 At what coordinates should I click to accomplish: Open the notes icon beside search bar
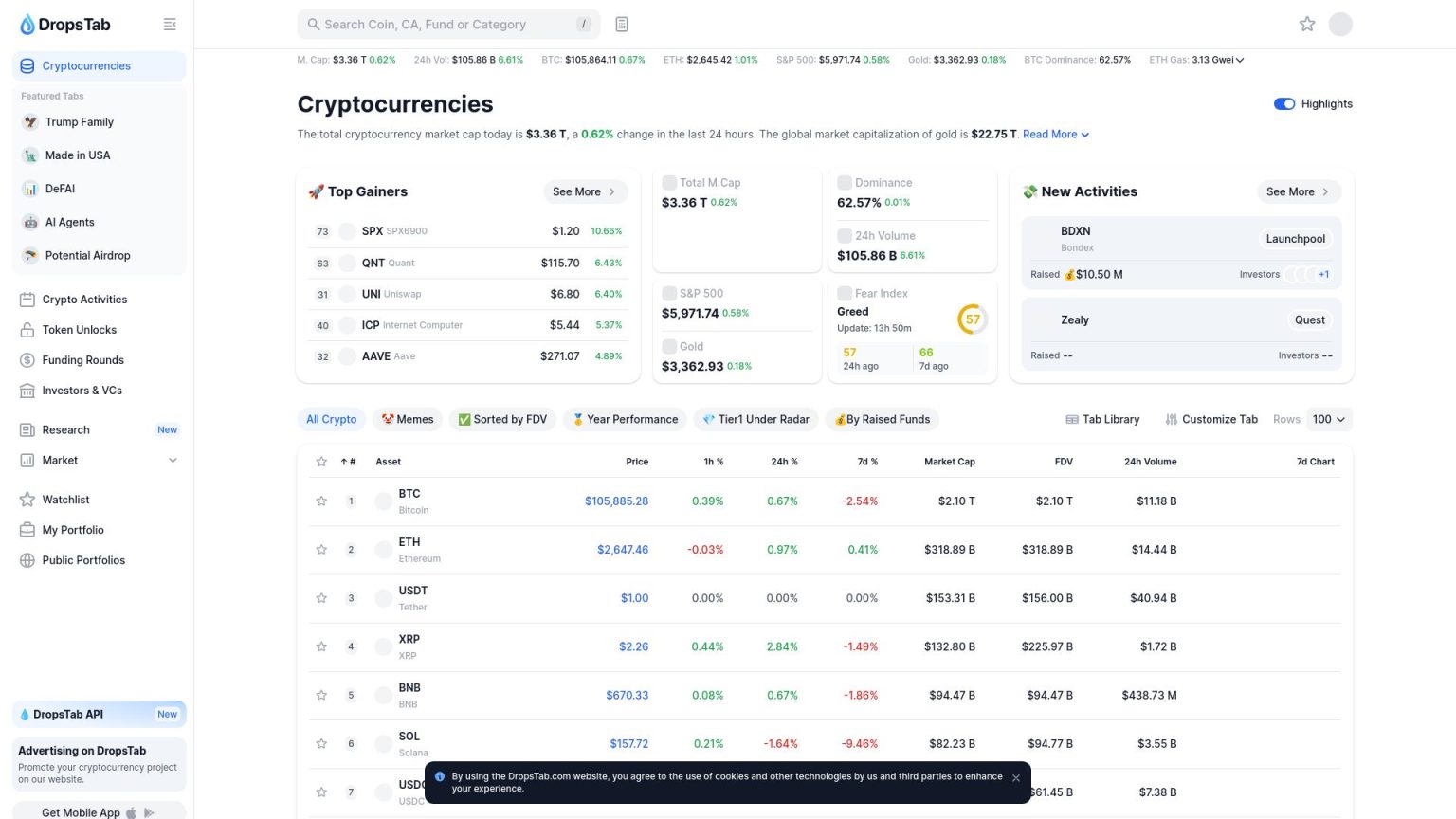pyautogui.click(x=622, y=25)
